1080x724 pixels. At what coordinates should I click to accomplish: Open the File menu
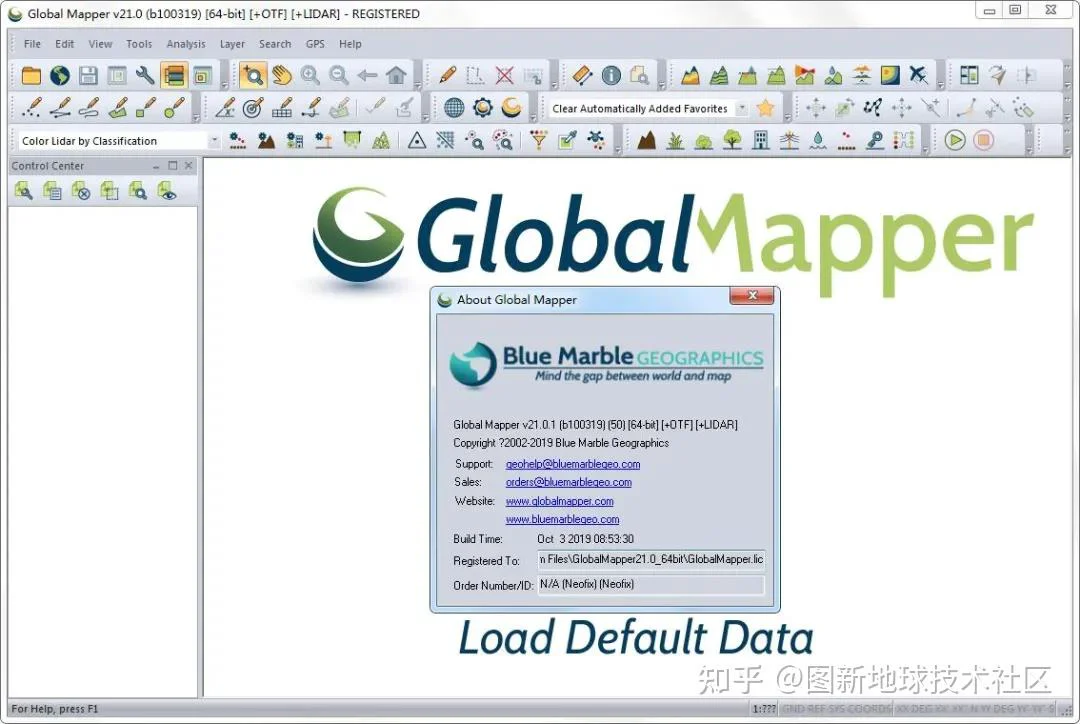(x=32, y=44)
